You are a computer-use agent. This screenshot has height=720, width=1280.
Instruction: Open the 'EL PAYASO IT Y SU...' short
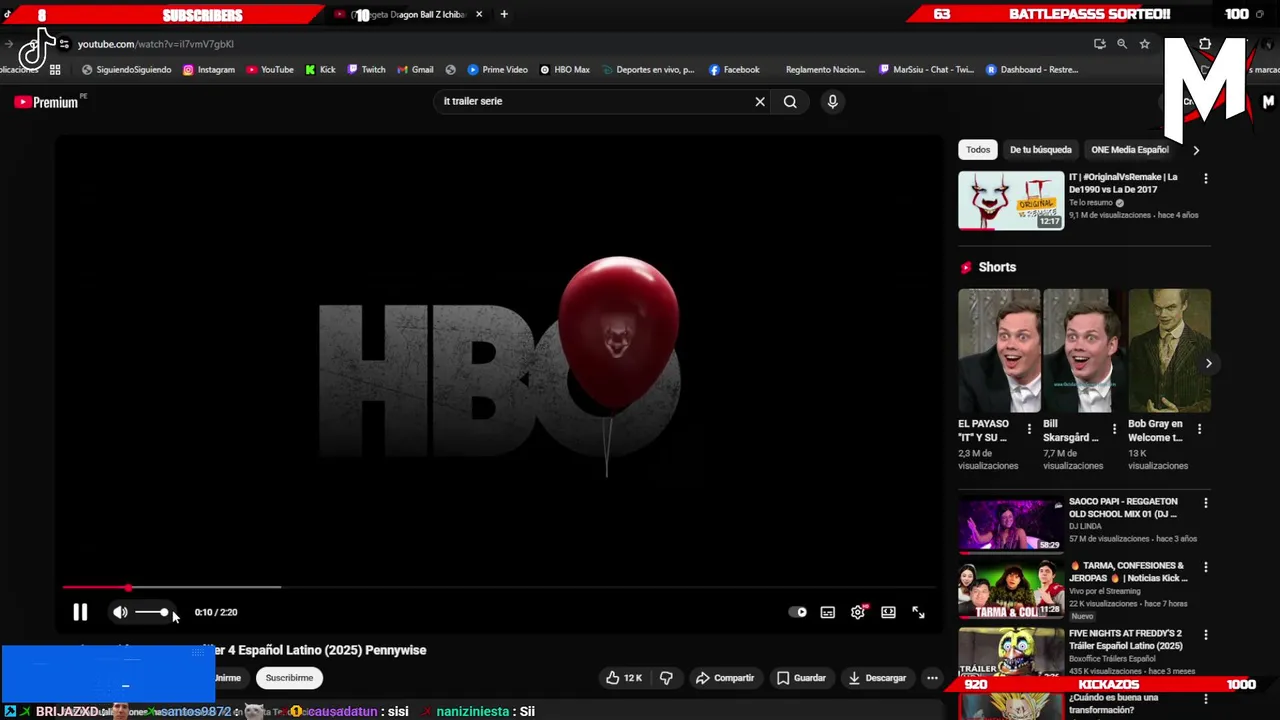point(999,351)
